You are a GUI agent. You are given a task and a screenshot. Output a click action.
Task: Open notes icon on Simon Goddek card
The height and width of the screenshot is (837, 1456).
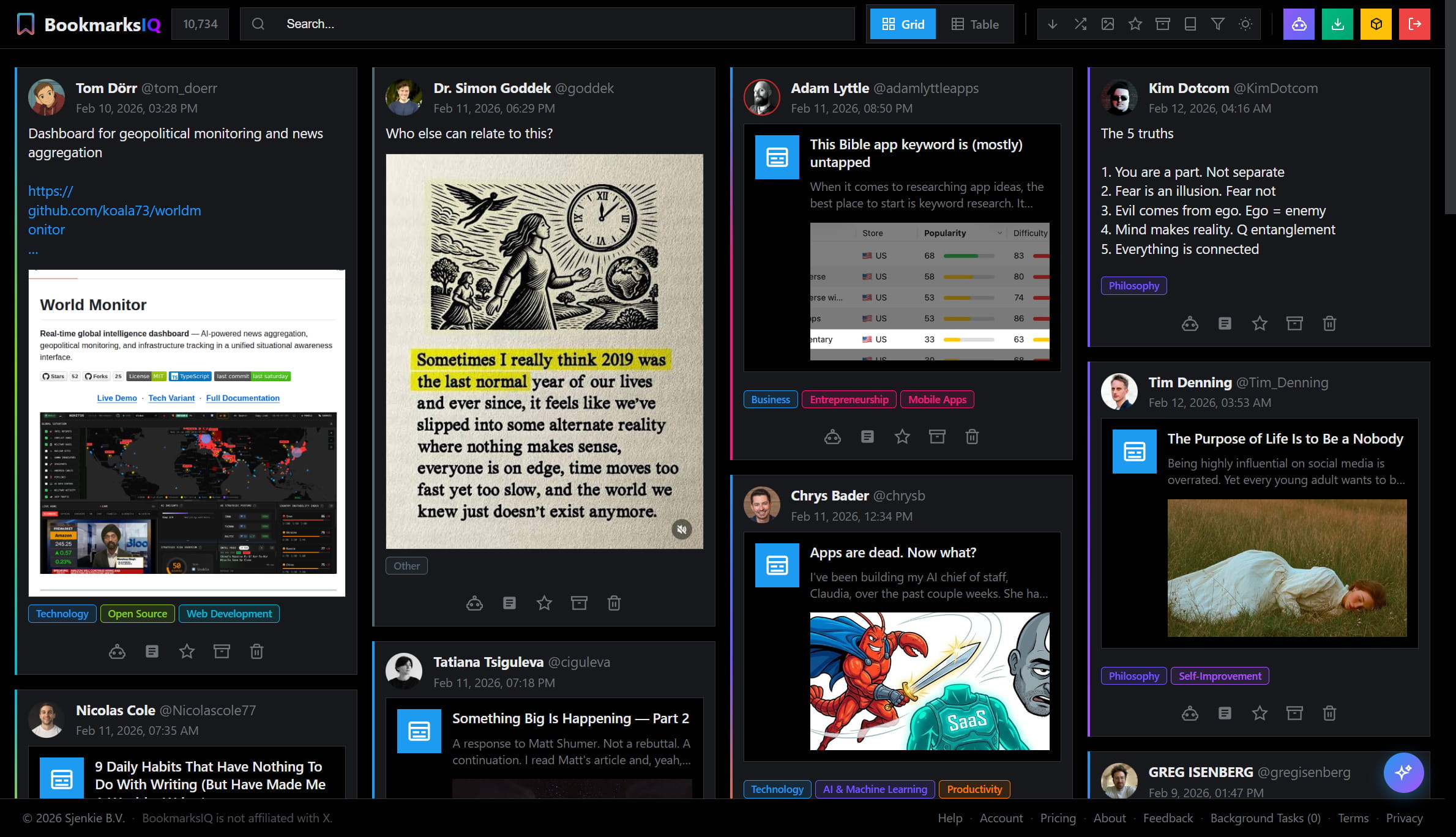pyautogui.click(x=509, y=603)
